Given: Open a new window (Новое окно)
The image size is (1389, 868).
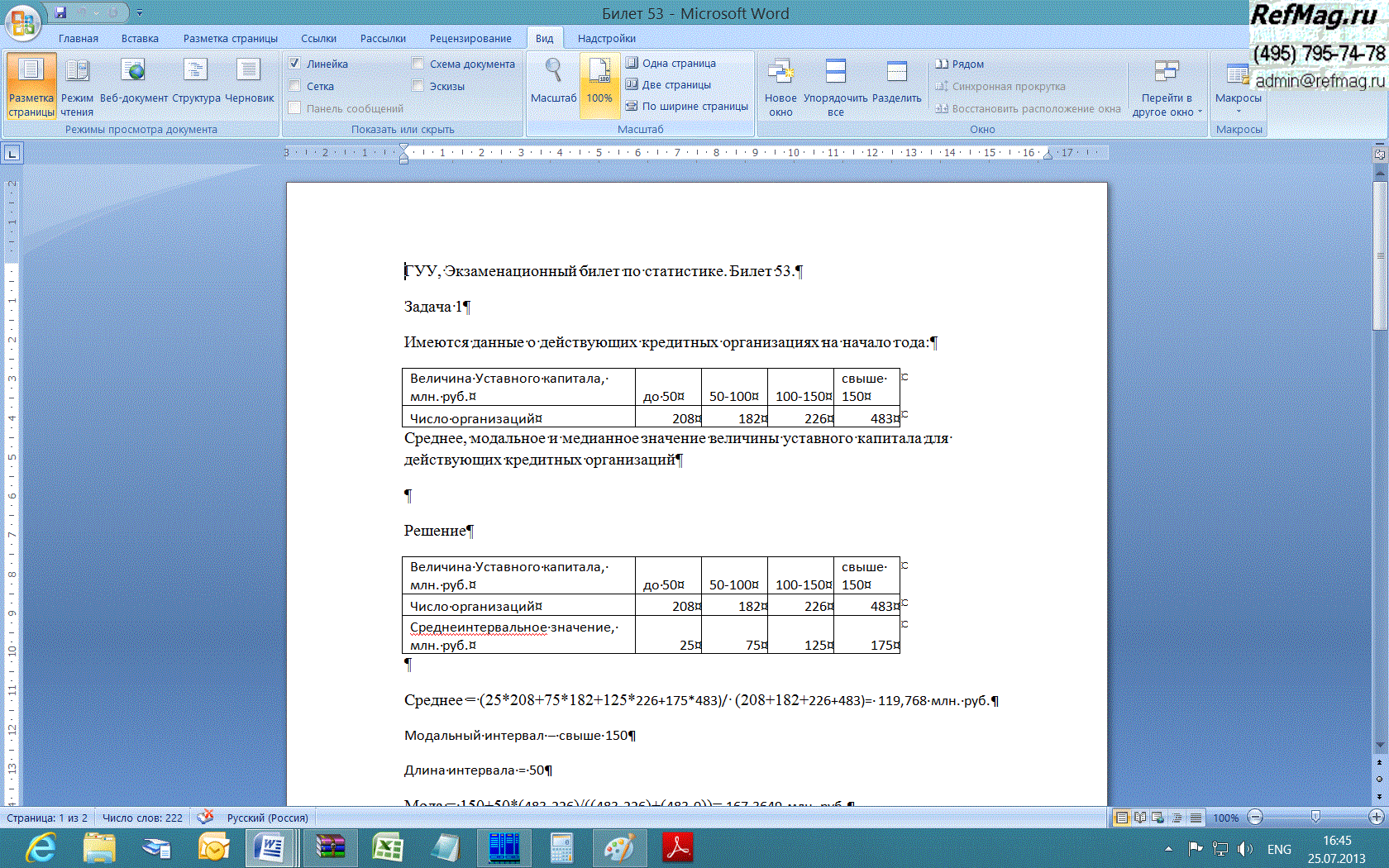Looking at the screenshot, I should click(780, 87).
